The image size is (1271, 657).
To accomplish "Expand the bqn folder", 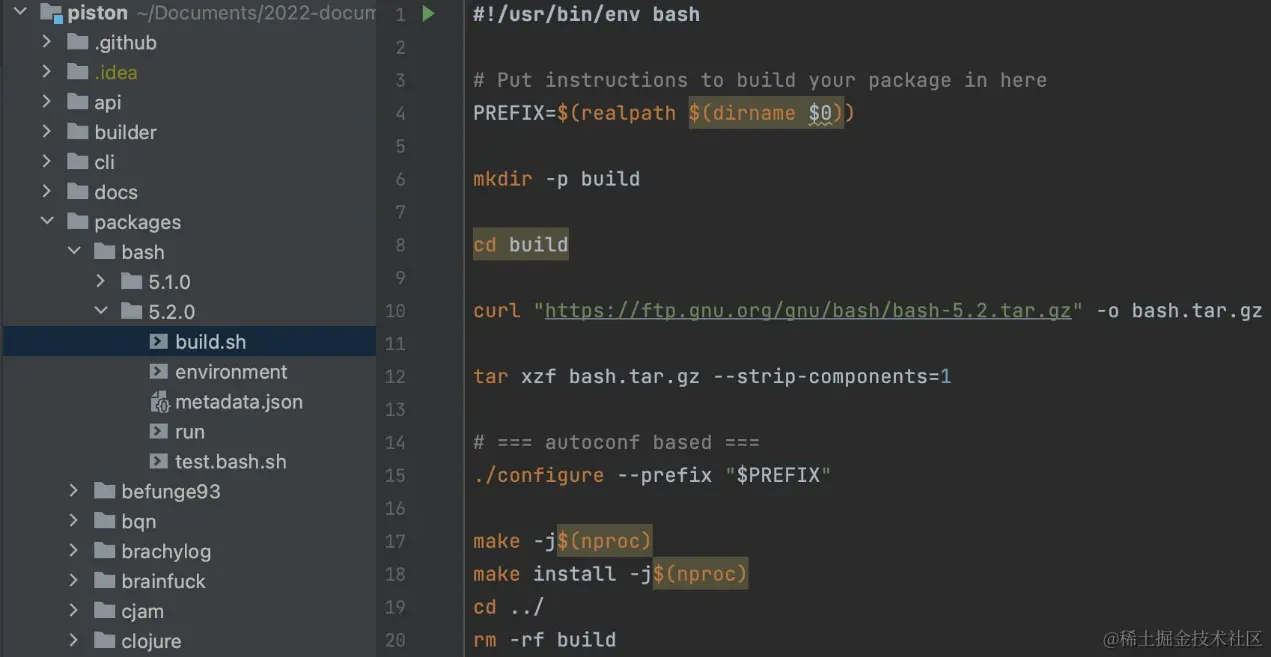I will [x=73, y=521].
